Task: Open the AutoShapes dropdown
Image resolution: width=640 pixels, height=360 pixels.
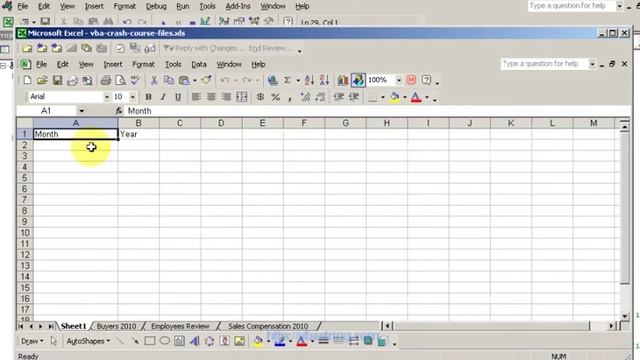Action: tap(88, 341)
